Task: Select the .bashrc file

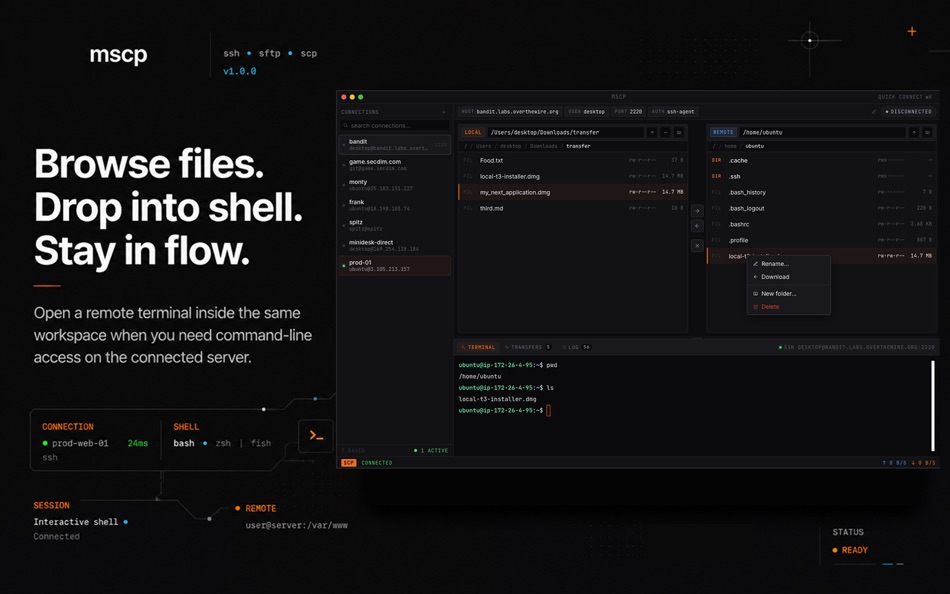Action: tap(822, 224)
